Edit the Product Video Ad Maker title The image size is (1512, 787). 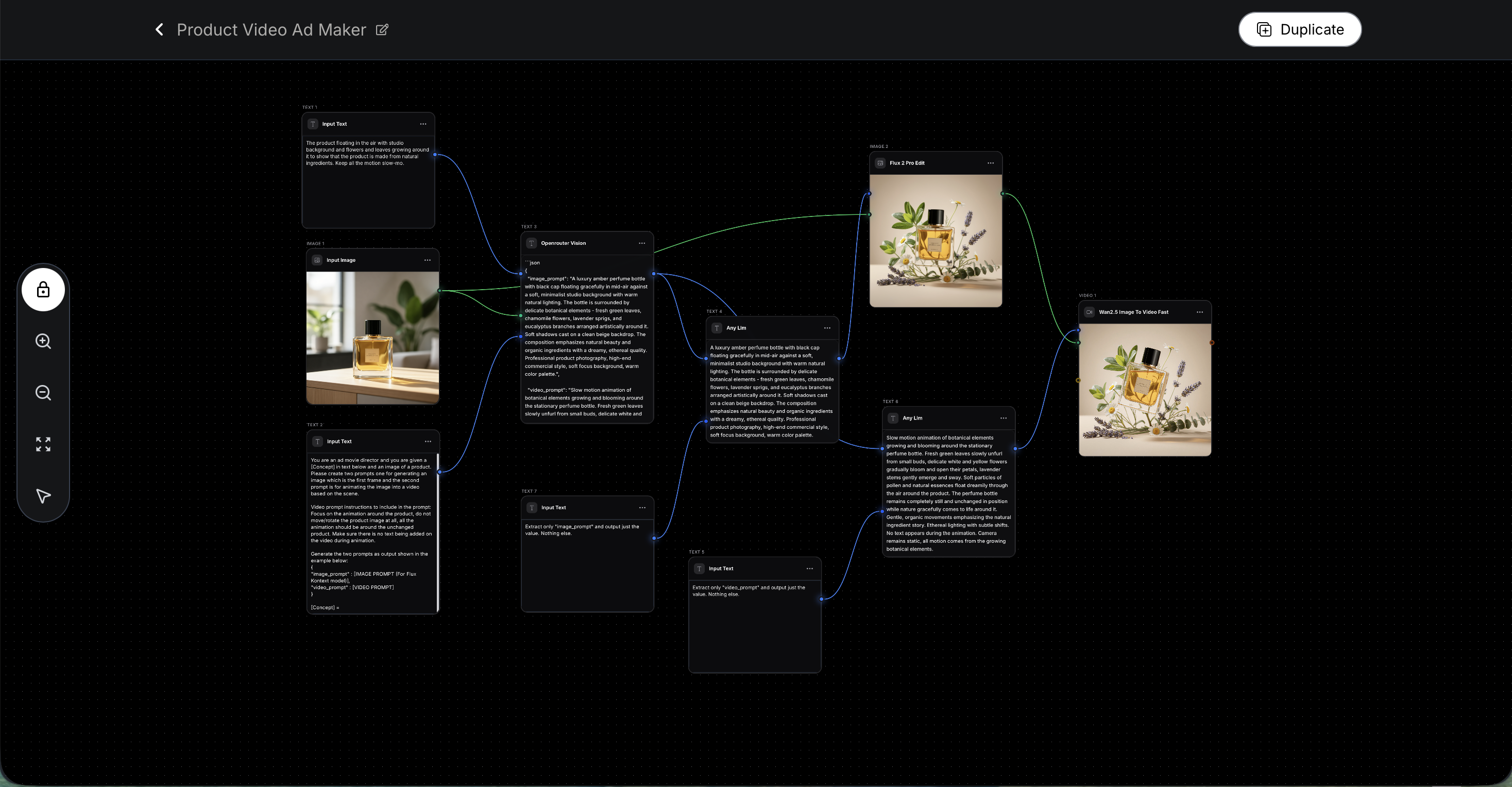coord(382,29)
